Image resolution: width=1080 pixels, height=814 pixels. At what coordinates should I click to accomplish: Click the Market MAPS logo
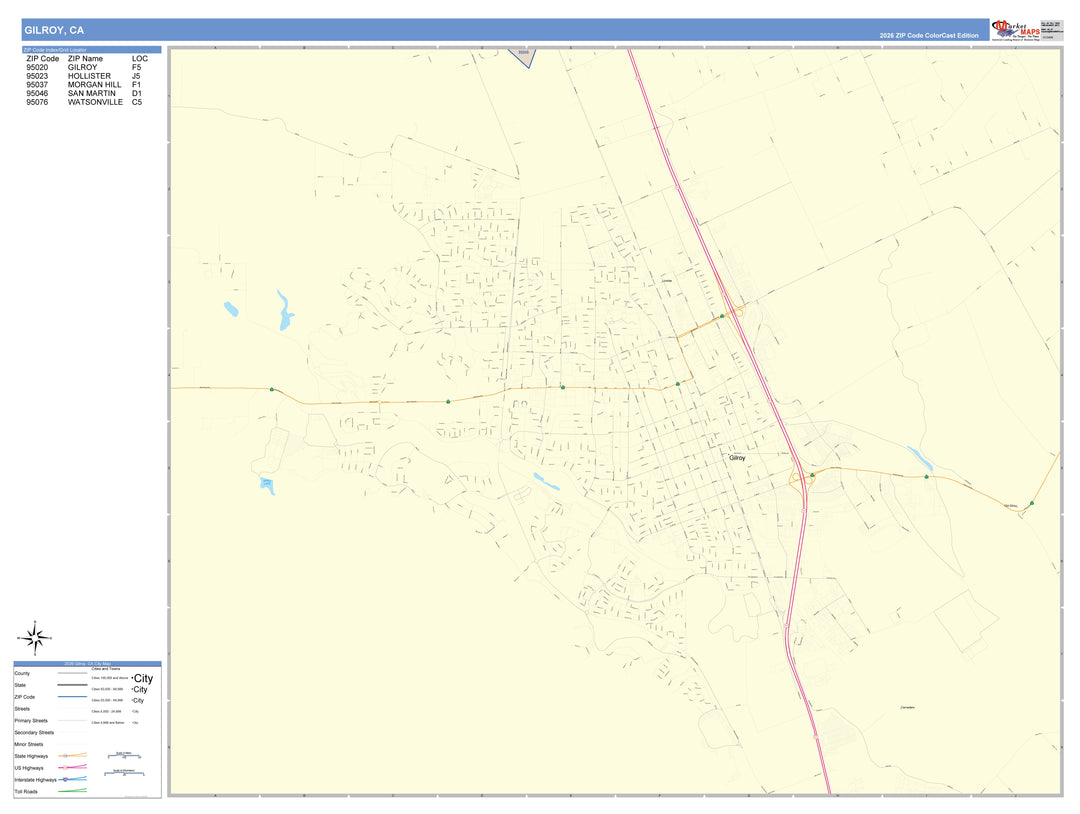click(x=1016, y=30)
